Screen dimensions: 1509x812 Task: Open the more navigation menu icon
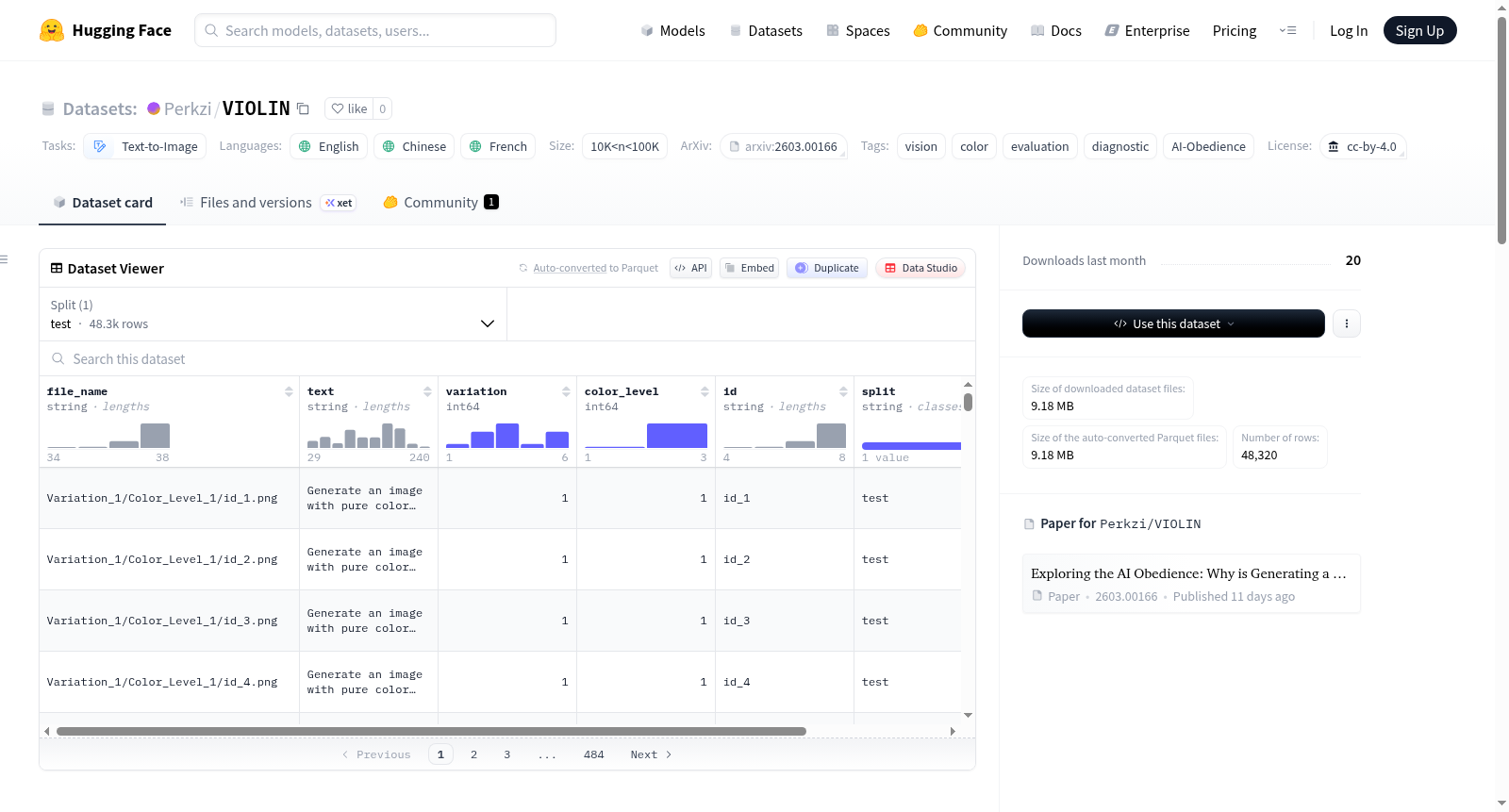click(1287, 30)
